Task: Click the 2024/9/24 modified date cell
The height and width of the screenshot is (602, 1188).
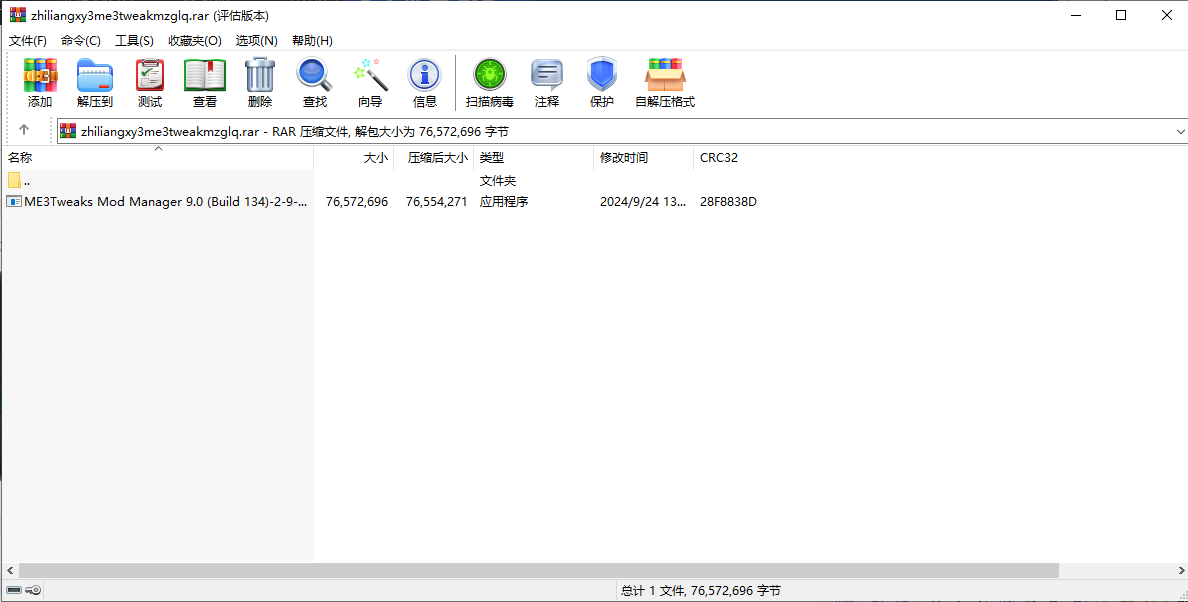Action: 643,202
